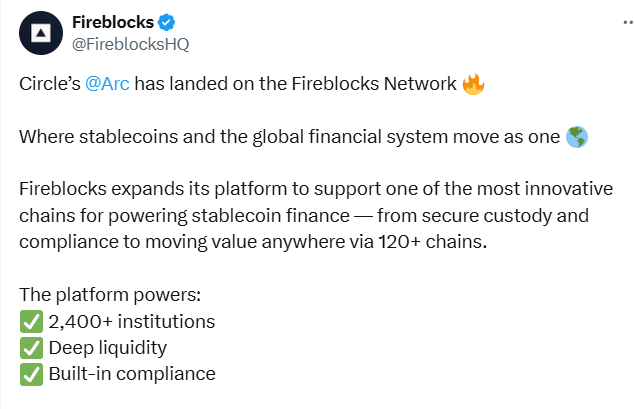Select the 'Built-in compliance' text
Screen dimensions: 634x409
point(132,374)
